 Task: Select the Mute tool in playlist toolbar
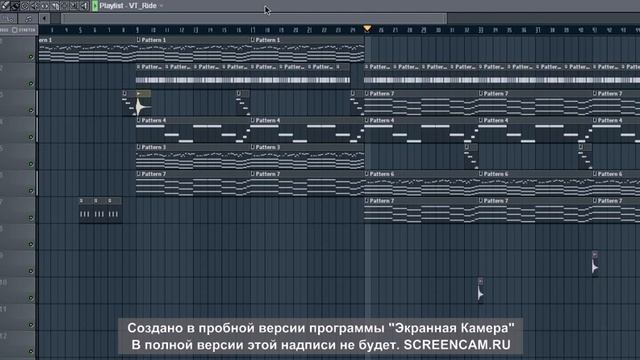pyautogui.click(x=35, y=6)
